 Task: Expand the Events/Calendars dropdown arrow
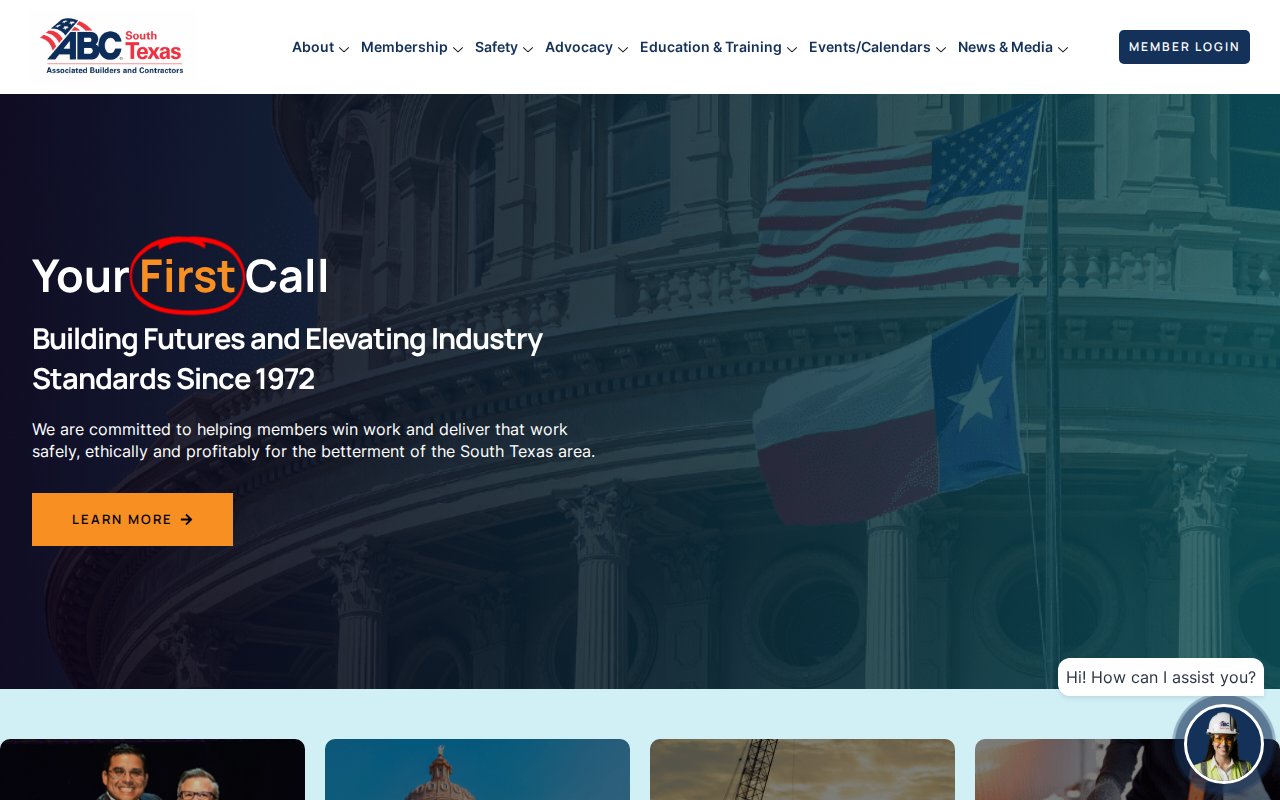pyautogui.click(x=941, y=49)
